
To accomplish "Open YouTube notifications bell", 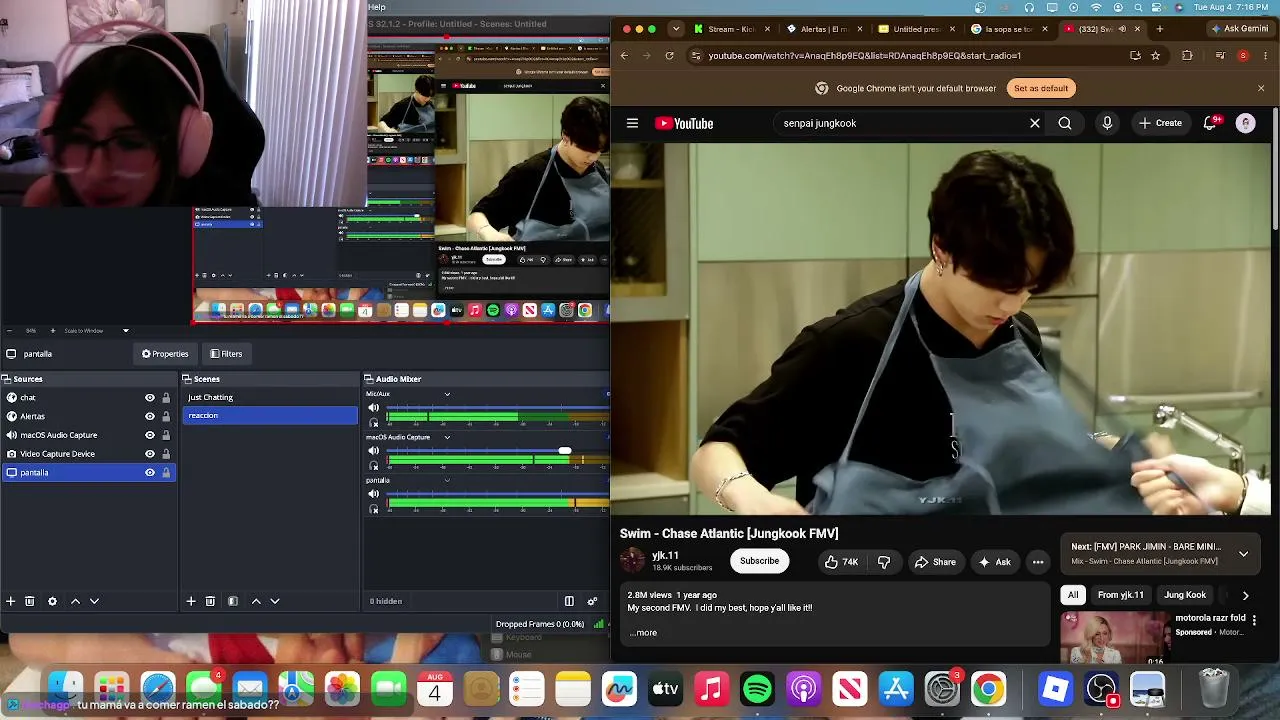I will click(1211, 123).
